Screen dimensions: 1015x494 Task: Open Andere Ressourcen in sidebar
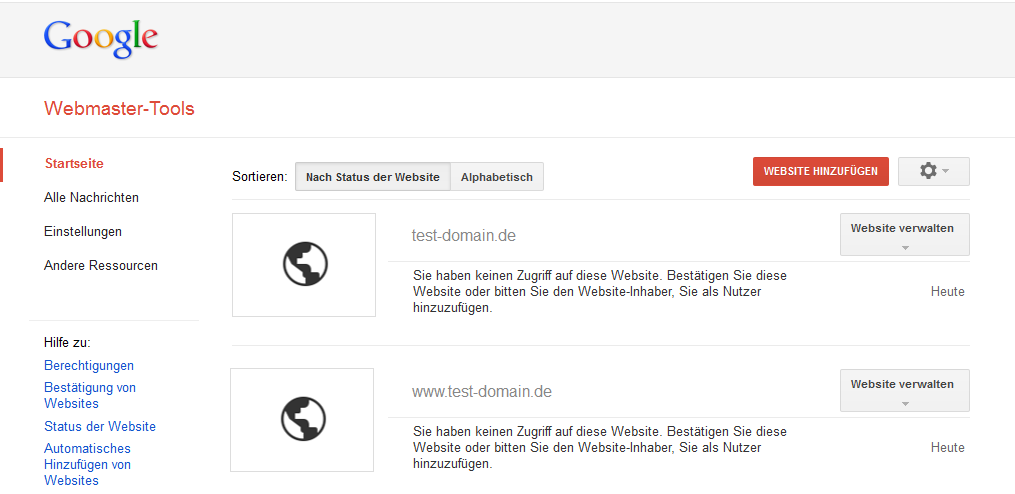pyautogui.click(x=101, y=265)
